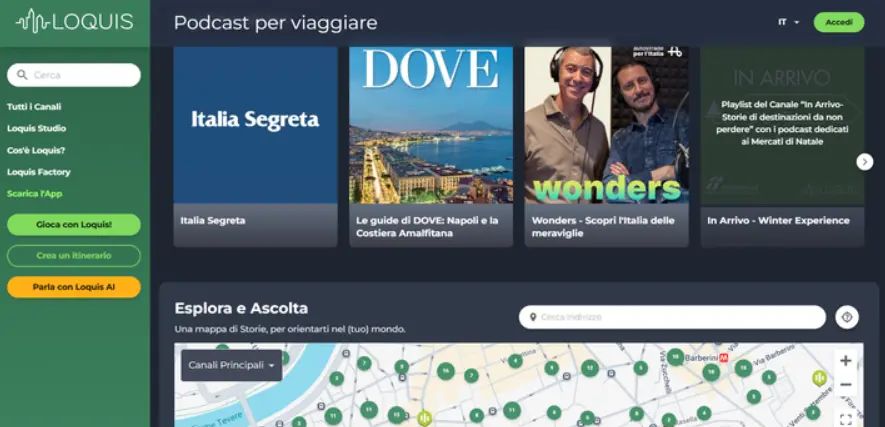Open Wonders - Scopri l'Italia delle meraviglie title

coord(603,227)
